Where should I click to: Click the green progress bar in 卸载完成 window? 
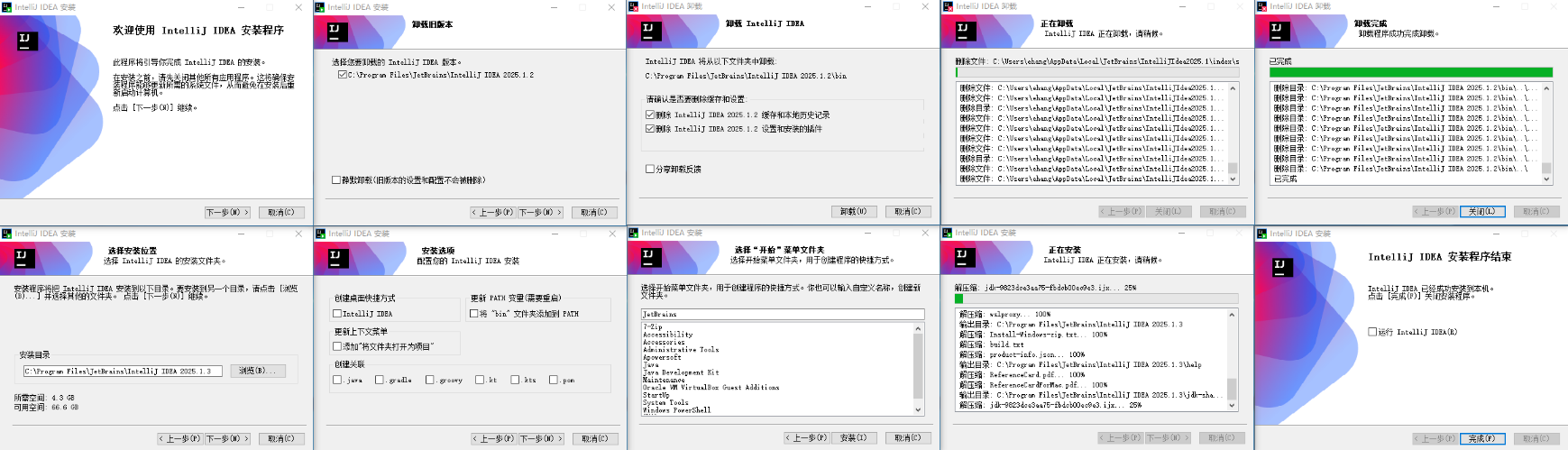click(1410, 72)
